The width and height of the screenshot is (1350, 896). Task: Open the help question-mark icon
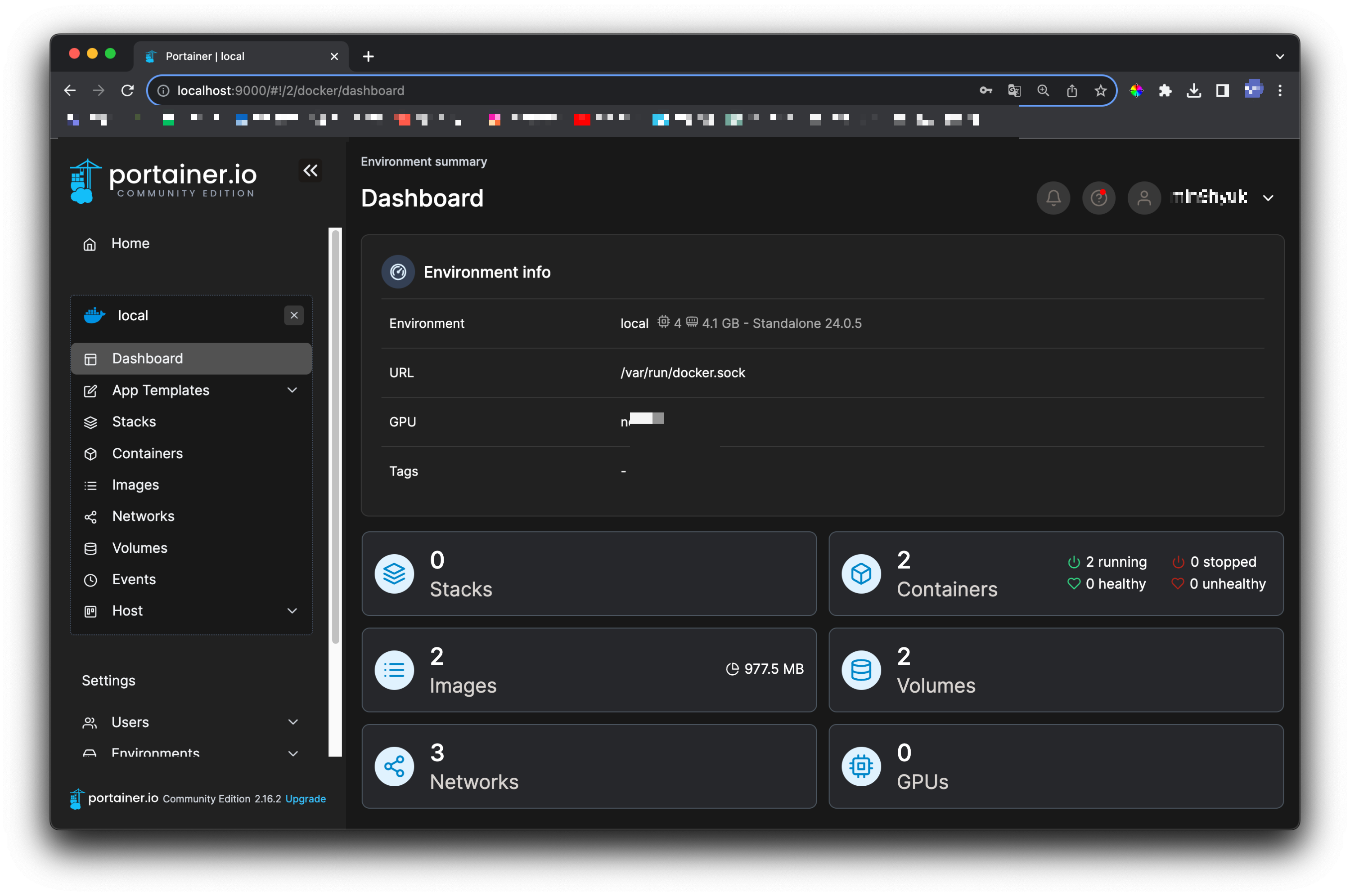click(1098, 198)
